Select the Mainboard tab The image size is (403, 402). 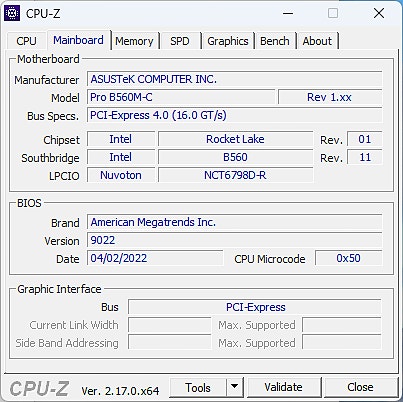coord(78,40)
